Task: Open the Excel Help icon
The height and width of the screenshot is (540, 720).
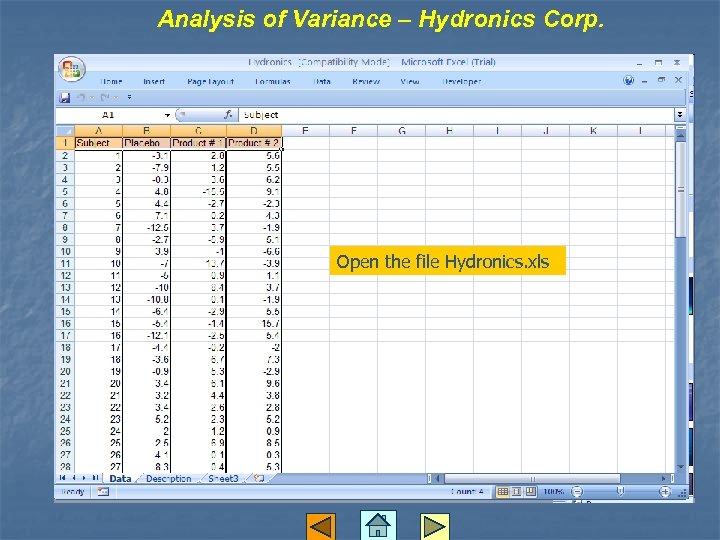Action: 628,80
